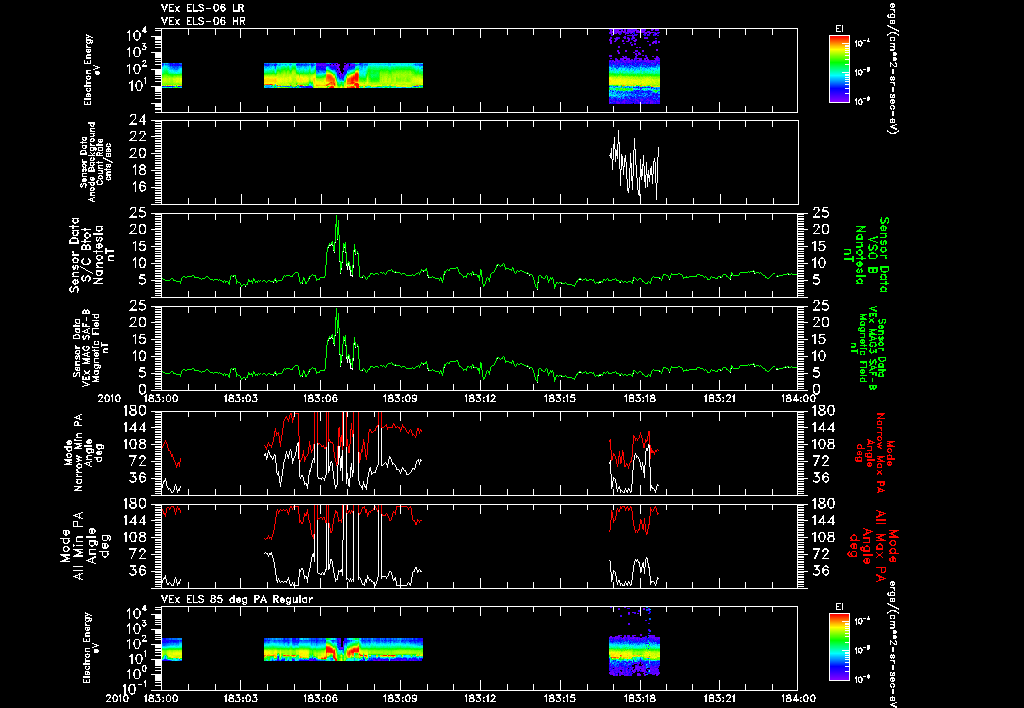Click the "Mode All Min PA Angle" label

86,545
